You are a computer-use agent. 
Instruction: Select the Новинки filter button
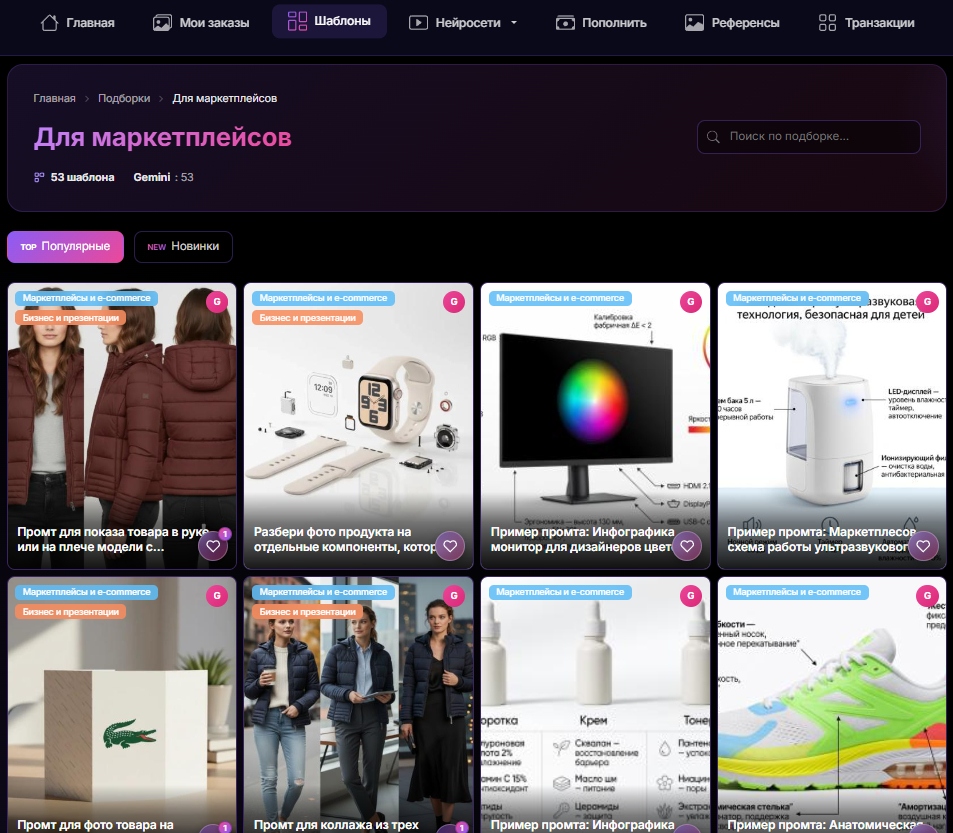(183, 247)
